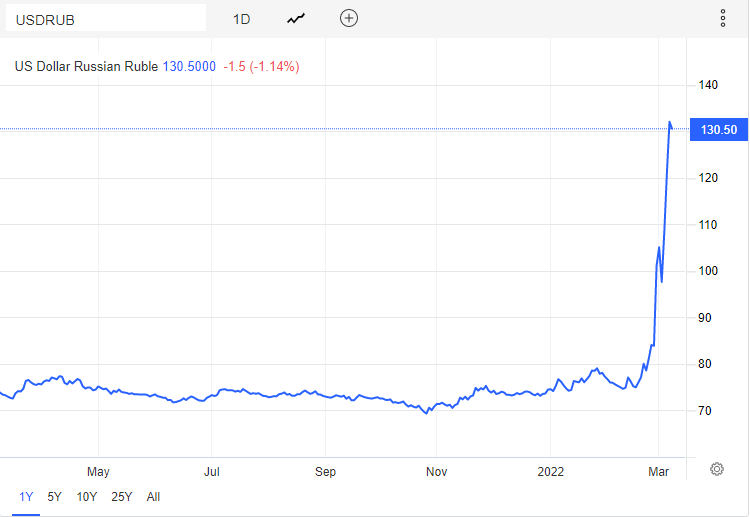Click the 130.50 current price label
Screen dimensions: 750x517
pos(718,130)
